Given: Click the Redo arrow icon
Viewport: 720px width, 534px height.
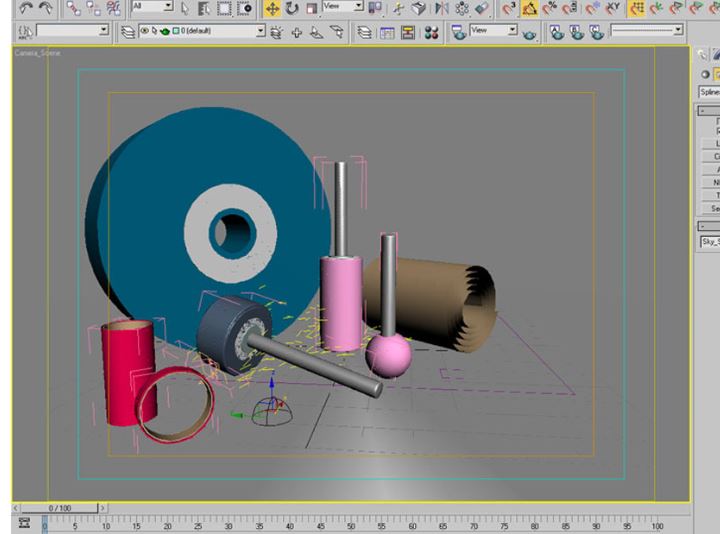Looking at the screenshot, I should tap(45, 8).
